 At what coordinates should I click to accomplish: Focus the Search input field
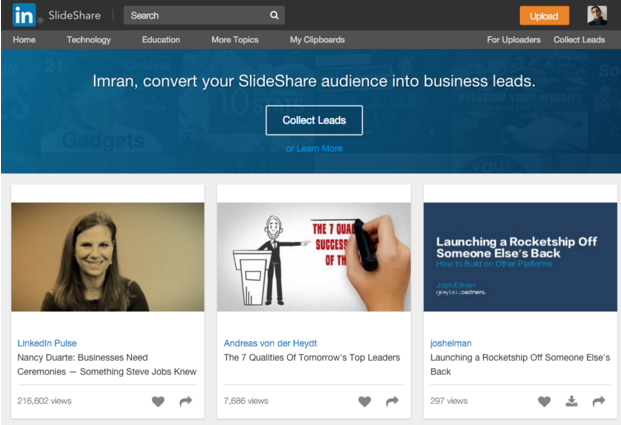point(196,16)
